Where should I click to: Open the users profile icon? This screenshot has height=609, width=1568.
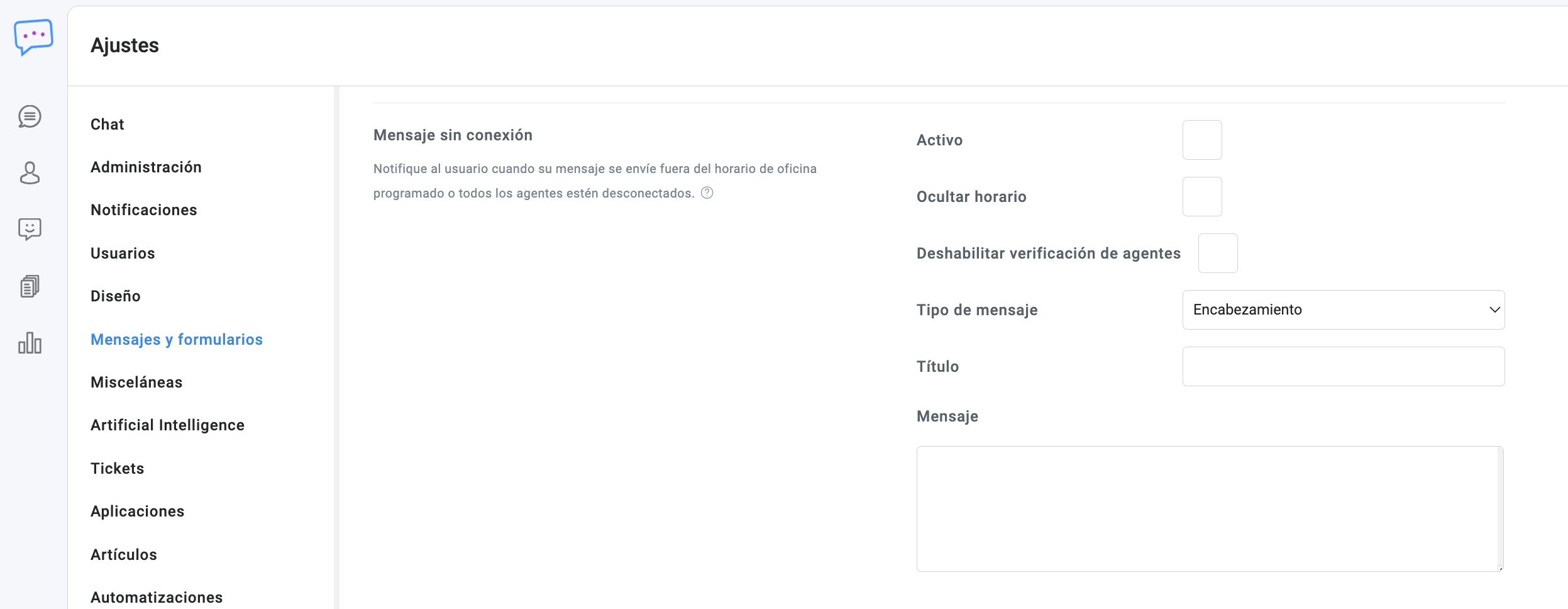pyautogui.click(x=30, y=173)
